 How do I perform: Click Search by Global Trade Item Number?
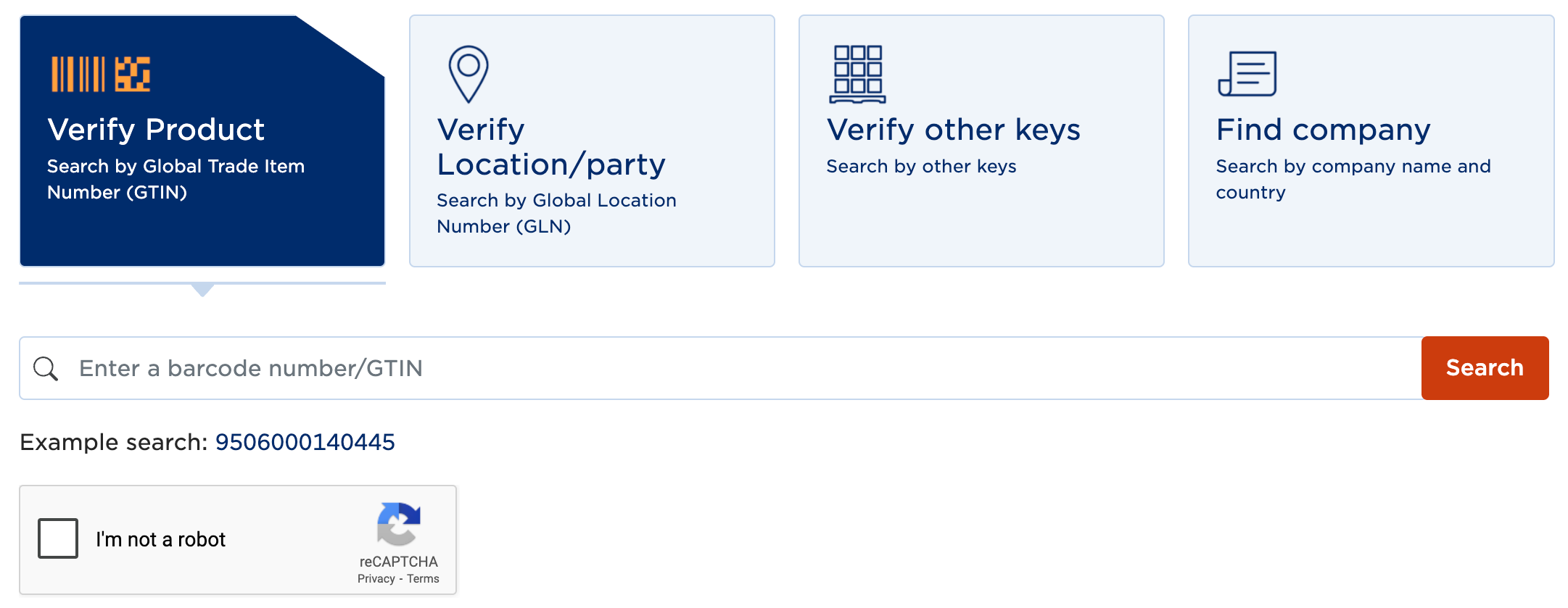tap(176, 179)
